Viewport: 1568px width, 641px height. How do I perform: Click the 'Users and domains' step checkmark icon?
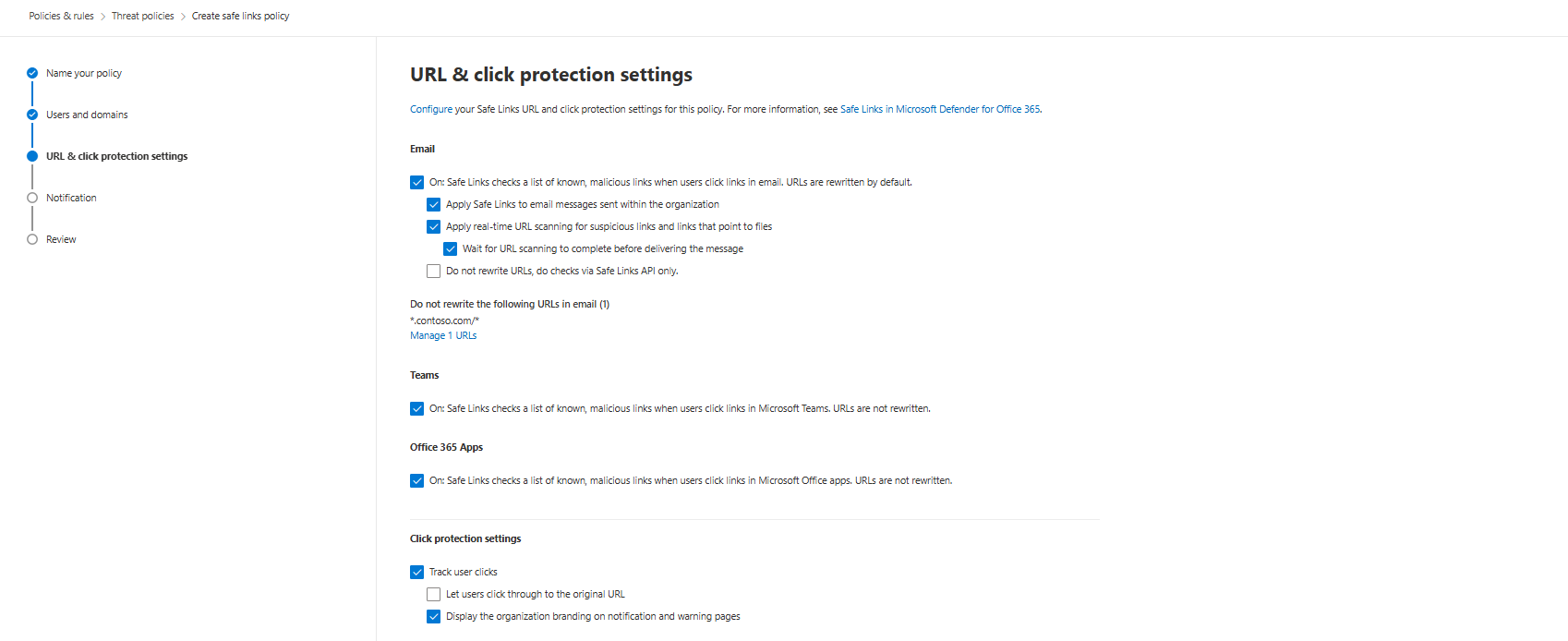pyautogui.click(x=32, y=115)
